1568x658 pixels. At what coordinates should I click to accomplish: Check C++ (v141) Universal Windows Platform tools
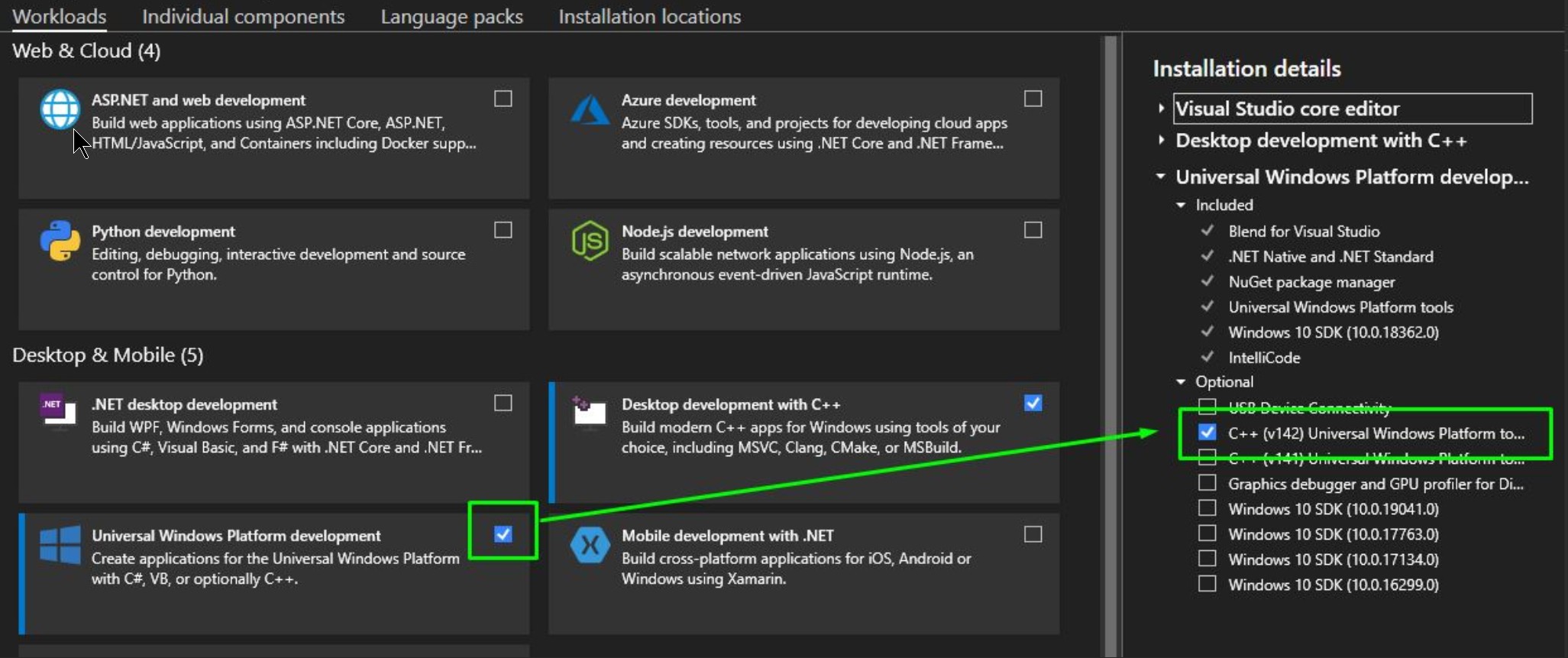(x=1207, y=458)
